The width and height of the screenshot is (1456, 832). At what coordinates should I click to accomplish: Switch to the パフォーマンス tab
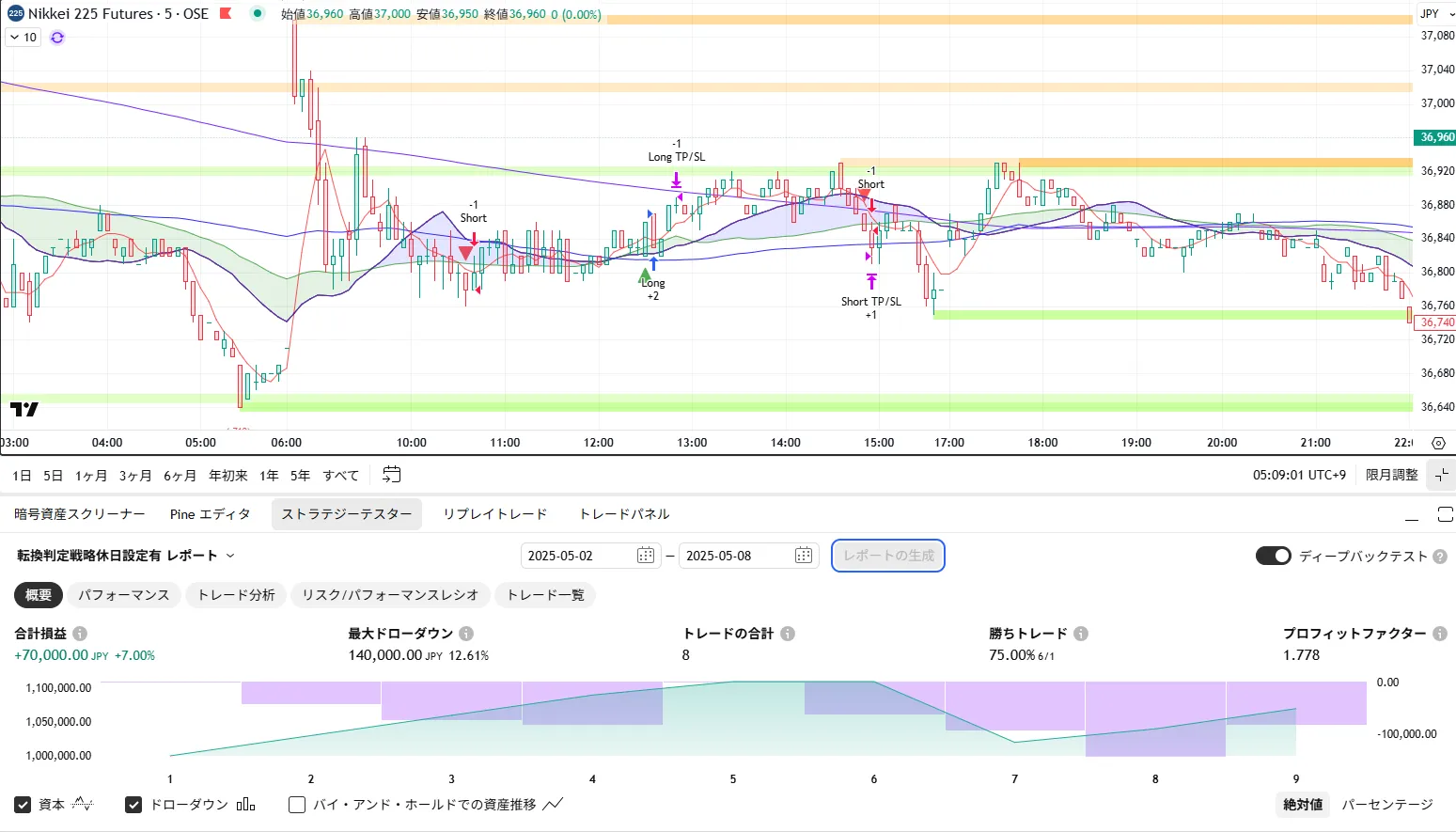coord(124,595)
